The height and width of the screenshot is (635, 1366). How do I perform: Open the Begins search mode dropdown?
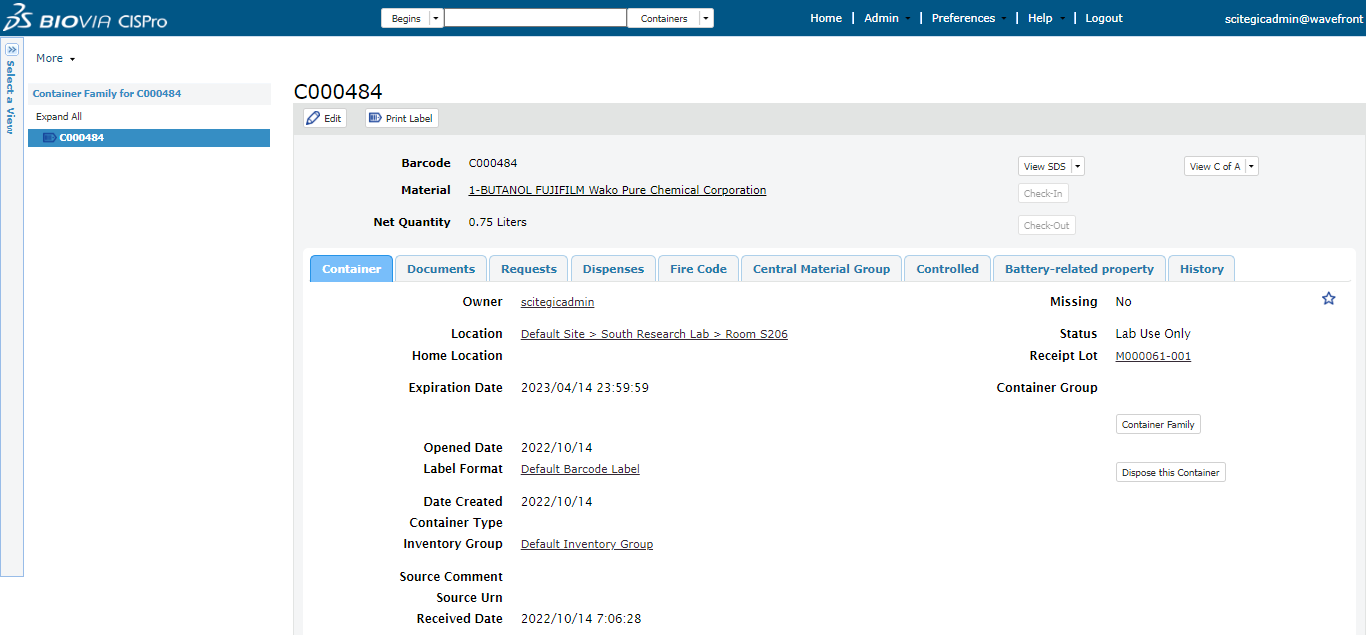pos(436,18)
